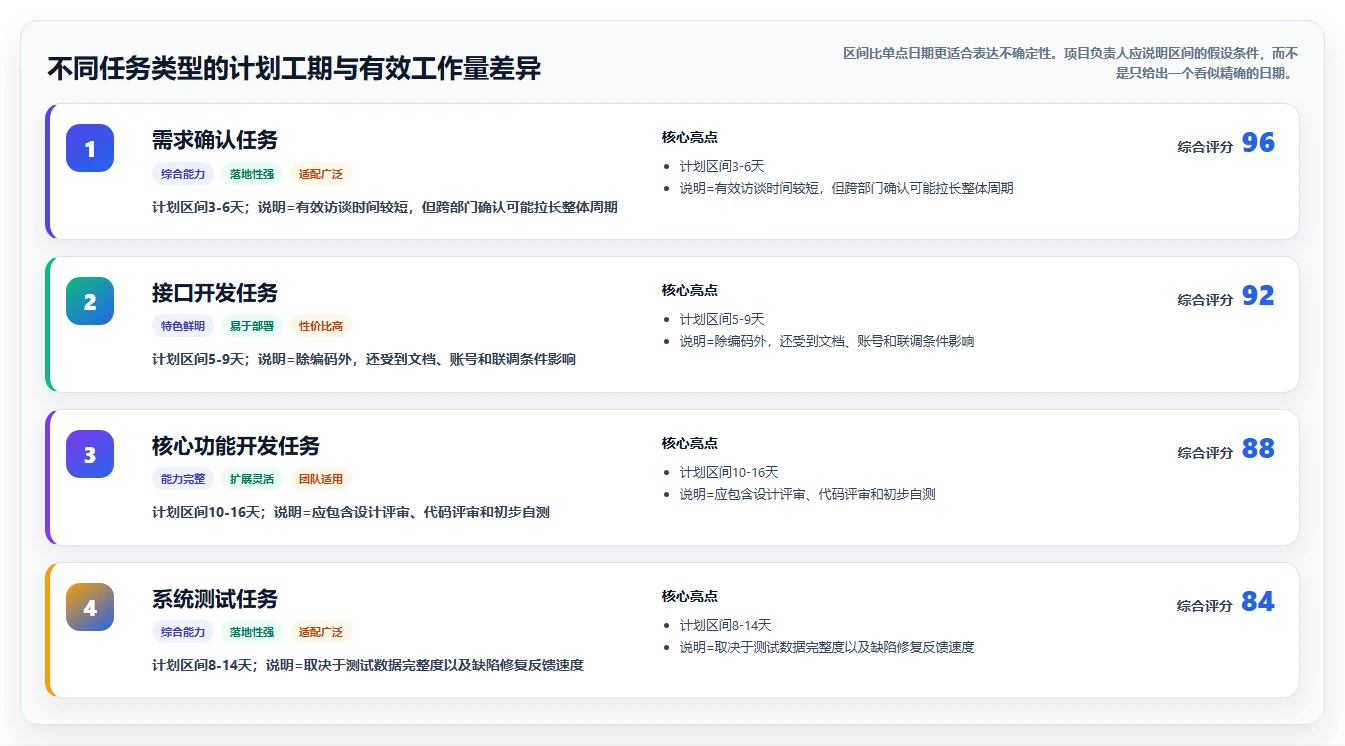
Task: Click 综合评分 label next to 92
Action: pos(1205,300)
